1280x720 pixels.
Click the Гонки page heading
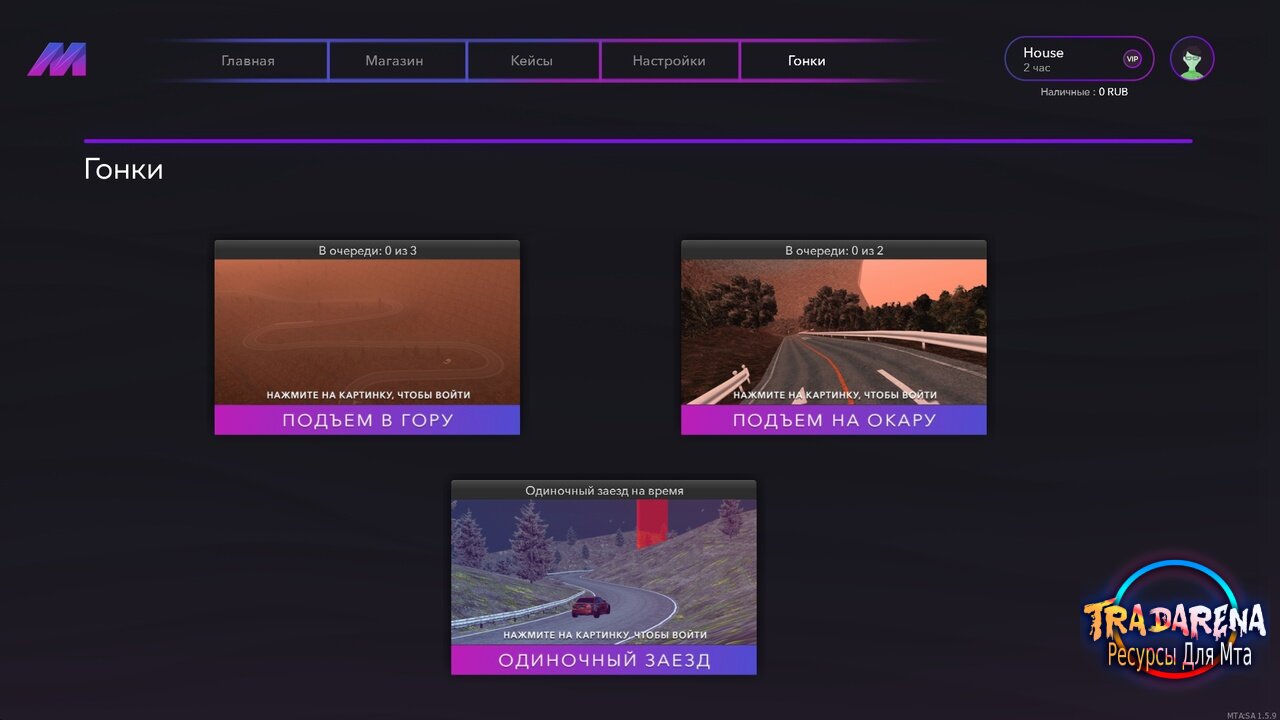[123, 169]
